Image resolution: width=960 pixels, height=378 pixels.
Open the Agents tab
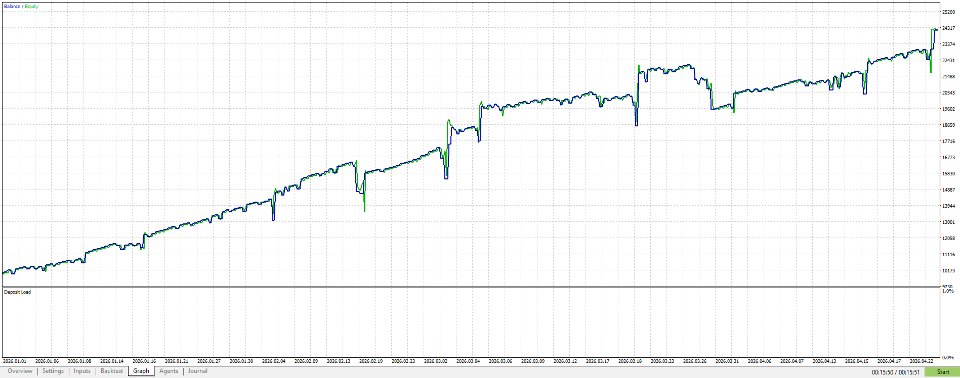coord(168,371)
